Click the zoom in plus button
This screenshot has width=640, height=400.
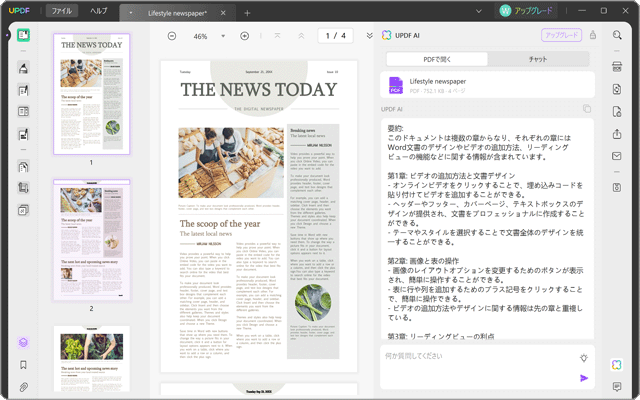245,36
